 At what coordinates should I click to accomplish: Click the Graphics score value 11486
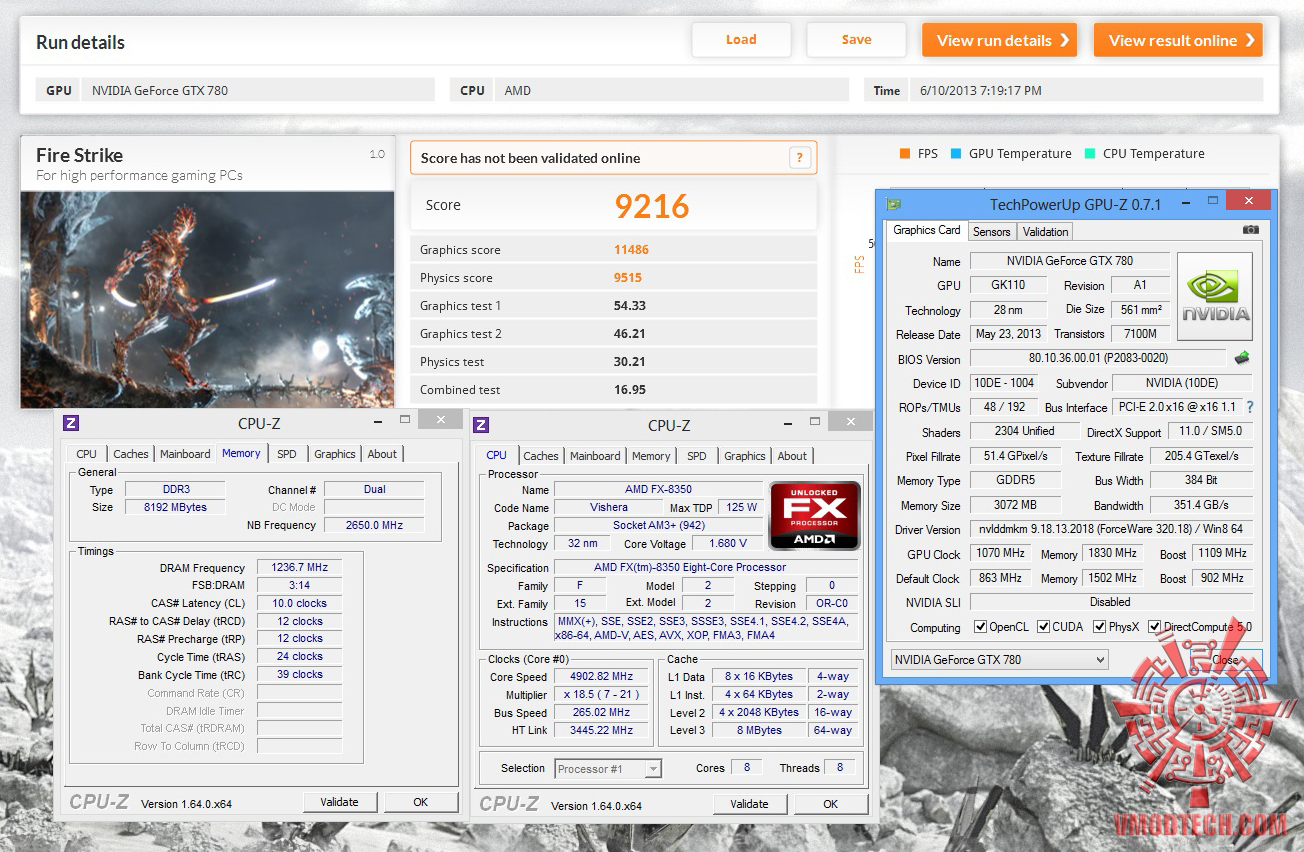point(632,250)
